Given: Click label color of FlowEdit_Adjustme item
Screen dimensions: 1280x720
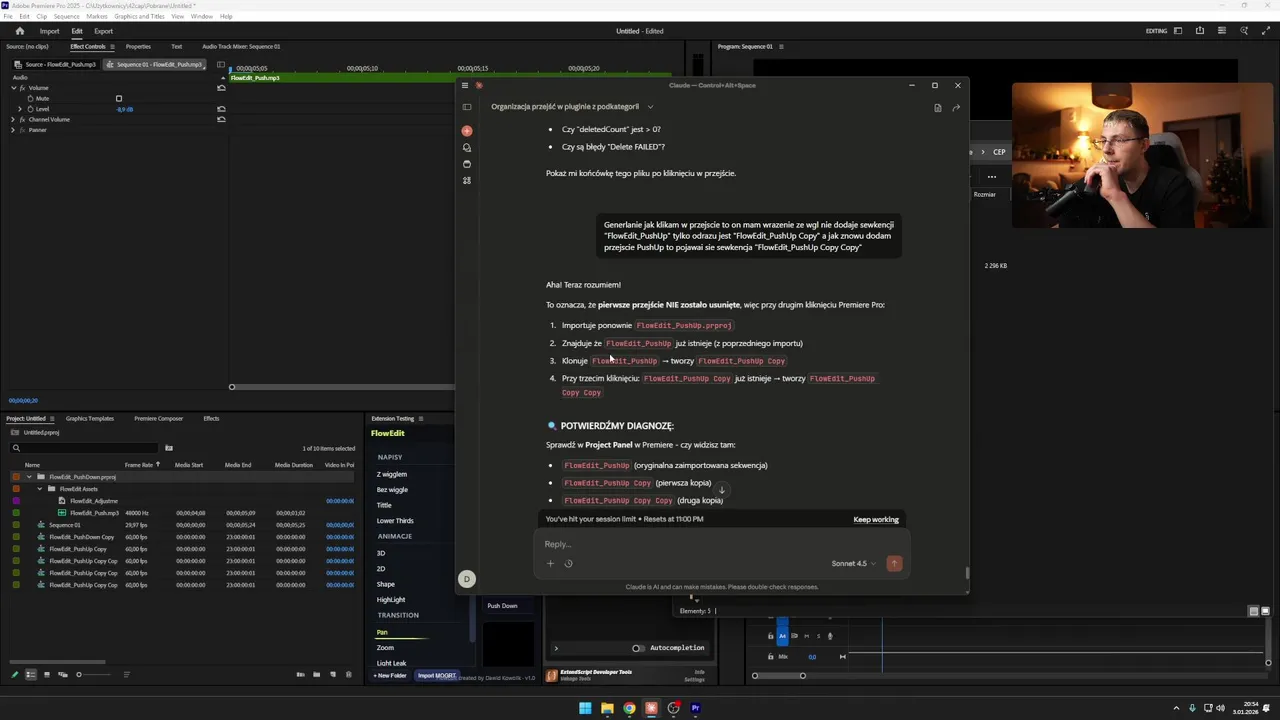Looking at the screenshot, I should (16, 501).
